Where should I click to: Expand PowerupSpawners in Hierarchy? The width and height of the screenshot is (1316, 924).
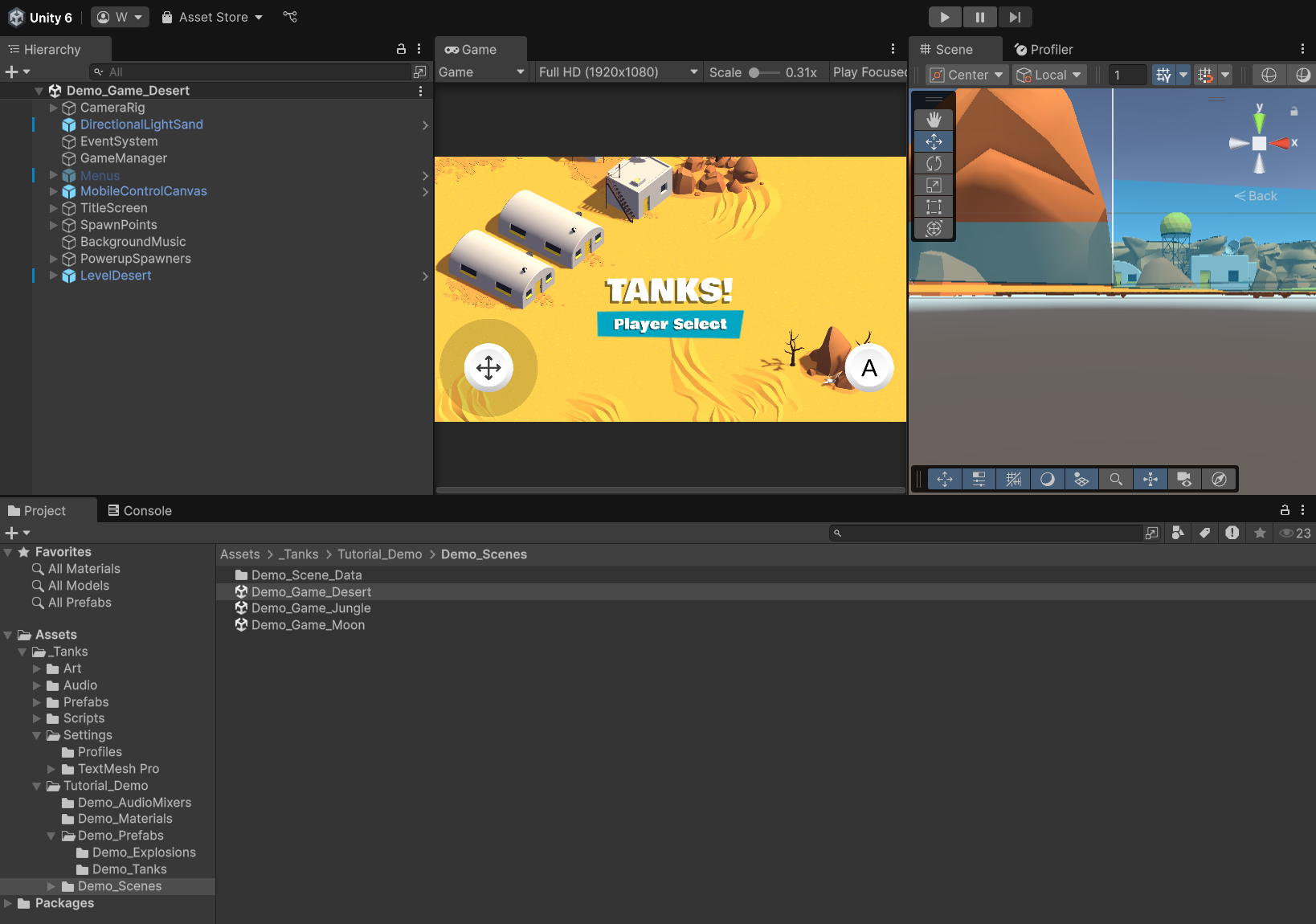[54, 259]
